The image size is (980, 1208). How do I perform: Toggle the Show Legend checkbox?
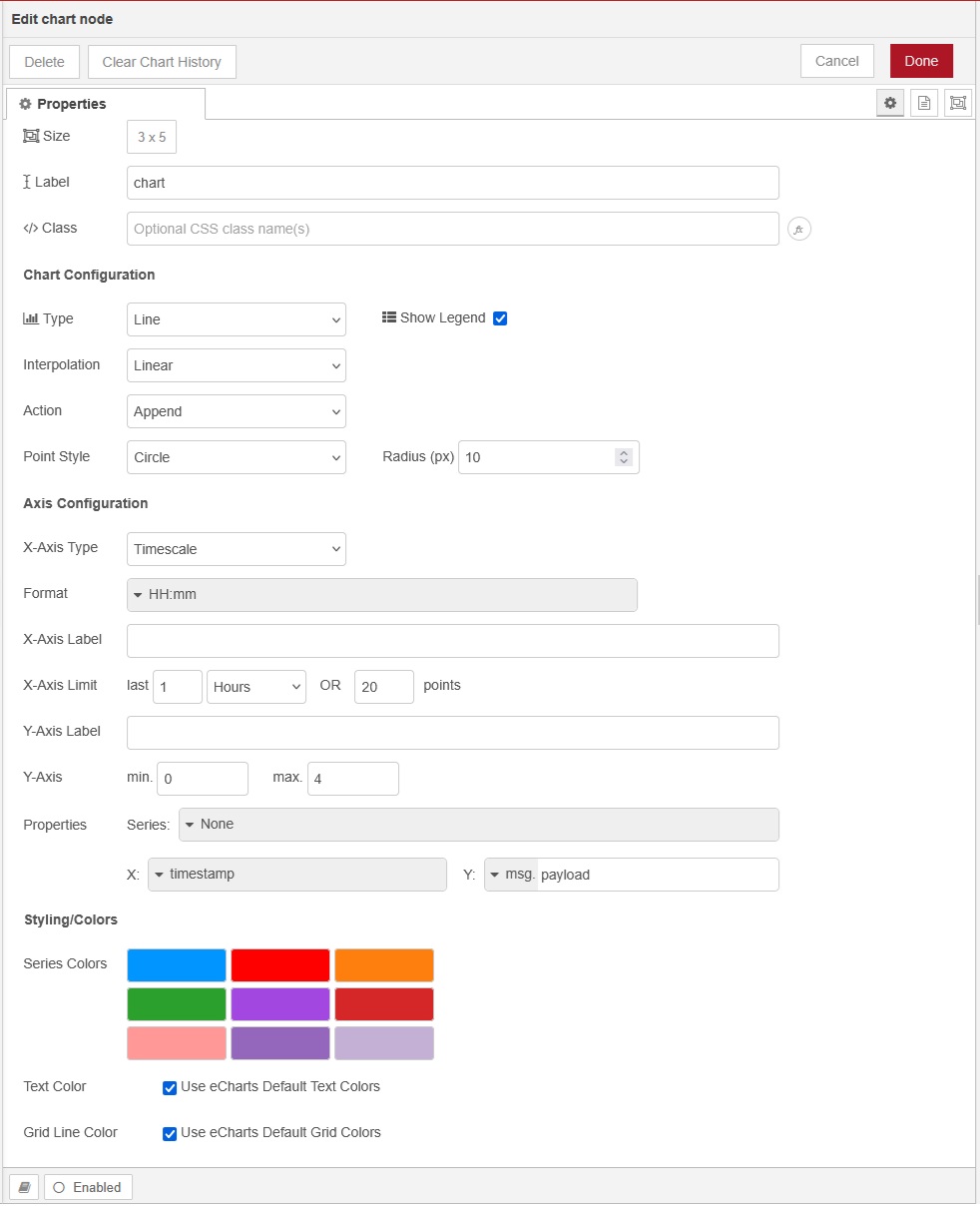tap(501, 318)
